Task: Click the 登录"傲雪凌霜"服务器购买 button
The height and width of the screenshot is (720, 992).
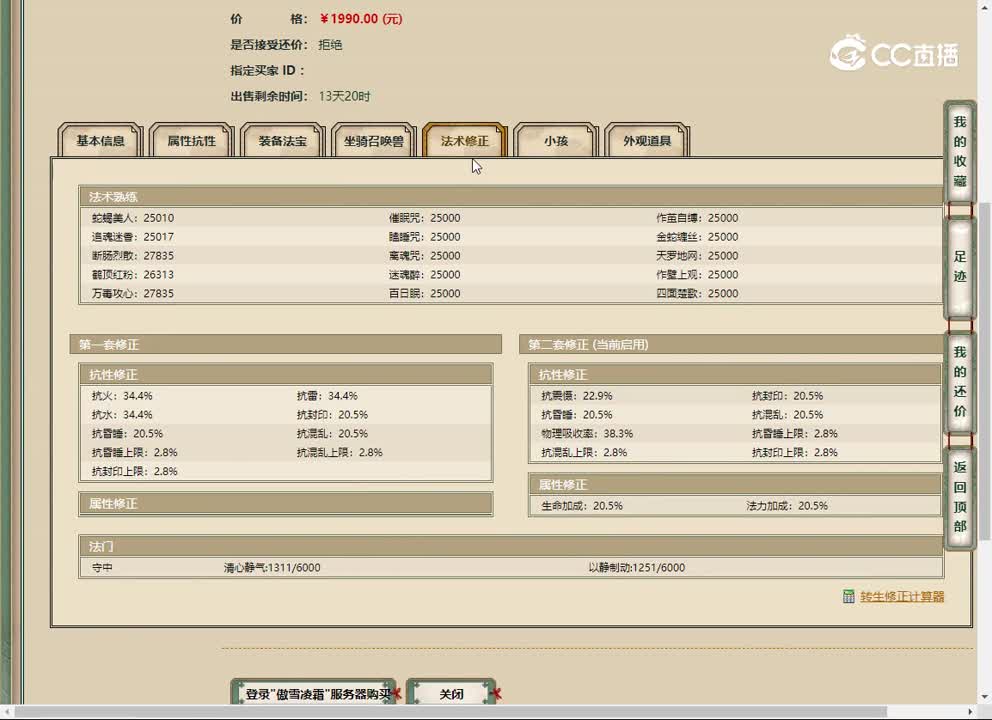Action: coord(312,693)
